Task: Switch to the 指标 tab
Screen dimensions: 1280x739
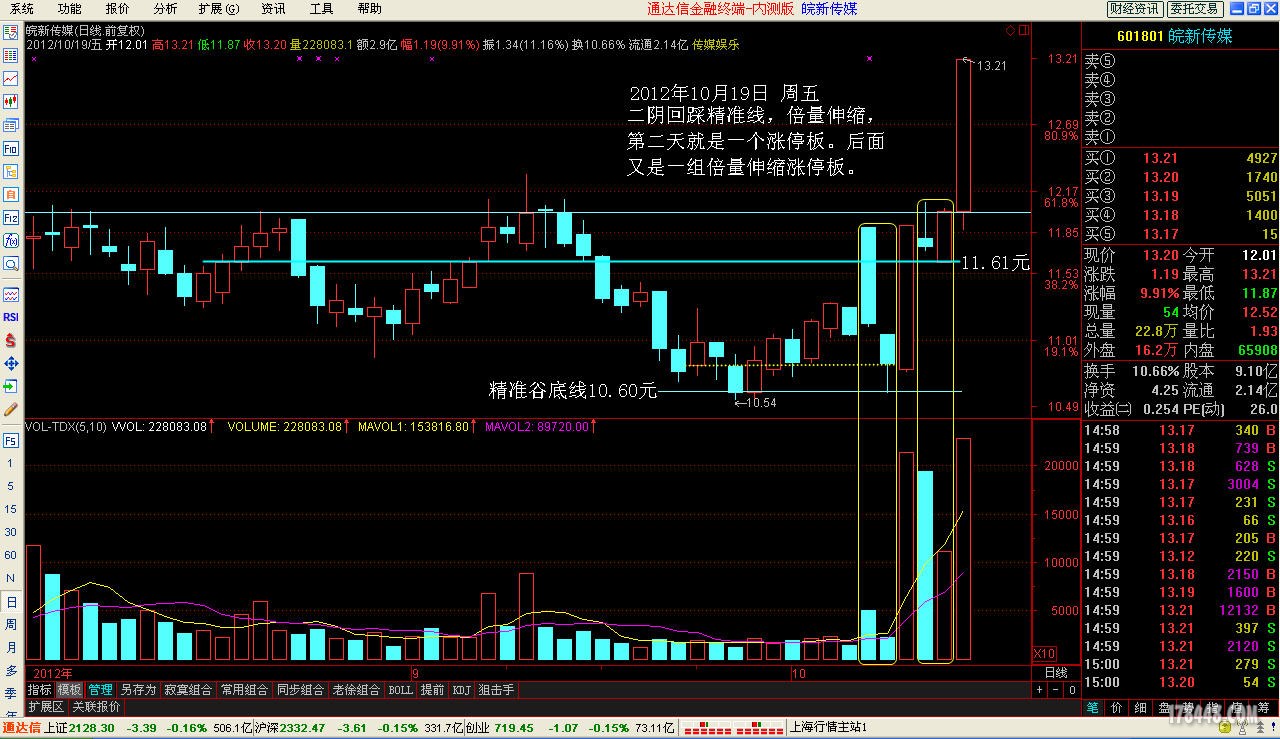Action: [x=40, y=690]
